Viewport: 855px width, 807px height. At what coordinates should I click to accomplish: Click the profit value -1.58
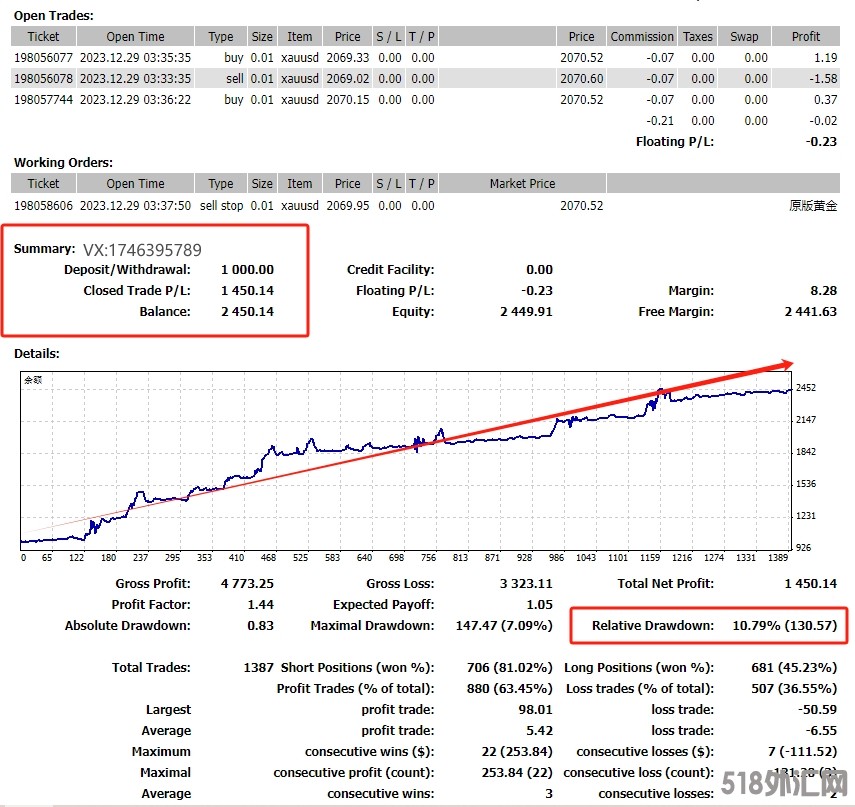pyautogui.click(x=823, y=79)
